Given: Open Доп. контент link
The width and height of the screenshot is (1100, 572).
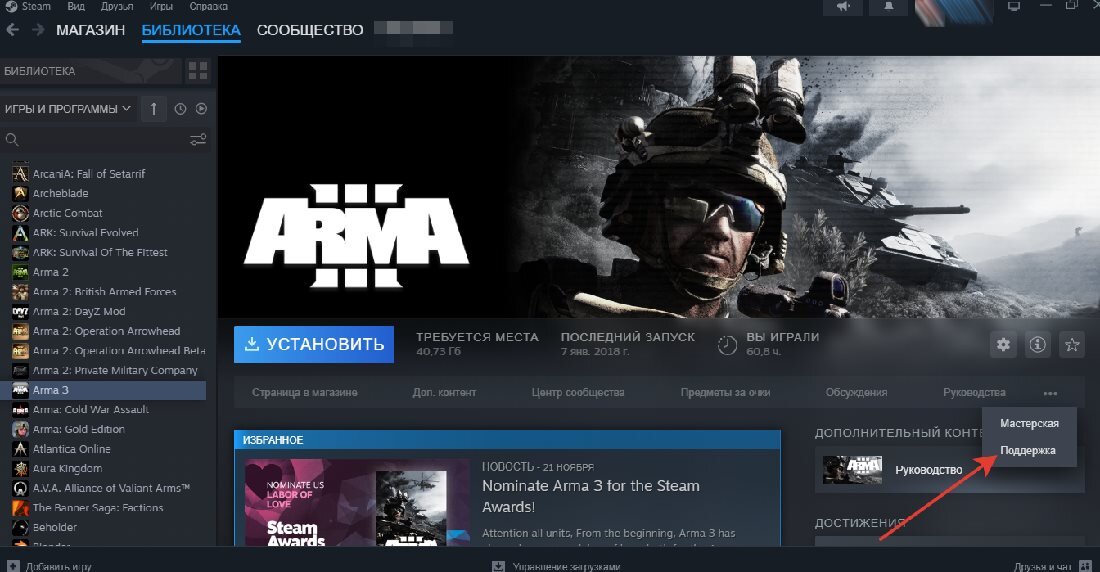Looking at the screenshot, I should [x=444, y=392].
